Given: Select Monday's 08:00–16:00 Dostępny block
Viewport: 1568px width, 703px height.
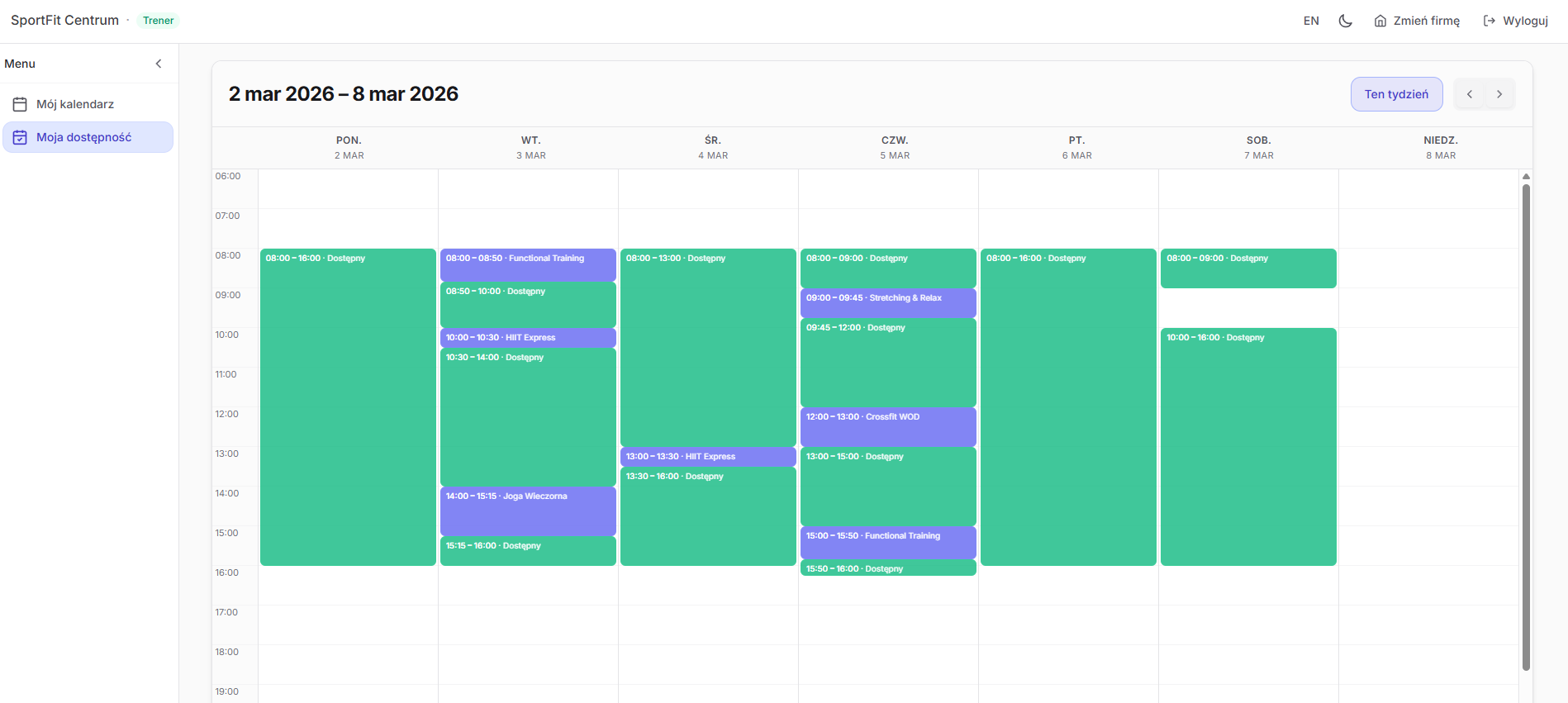Looking at the screenshot, I should tap(348, 406).
